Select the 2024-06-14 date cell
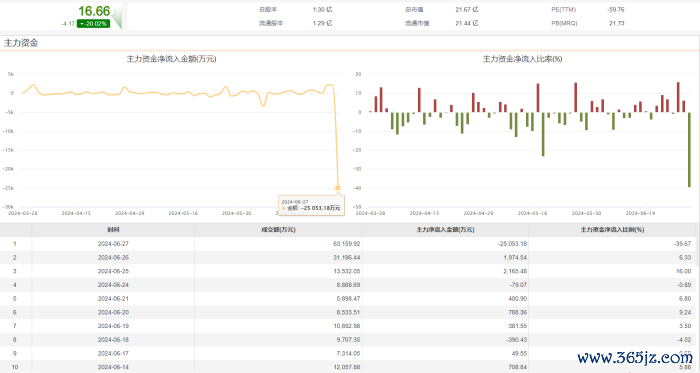Viewport: 700px width, 373px height. (113, 367)
